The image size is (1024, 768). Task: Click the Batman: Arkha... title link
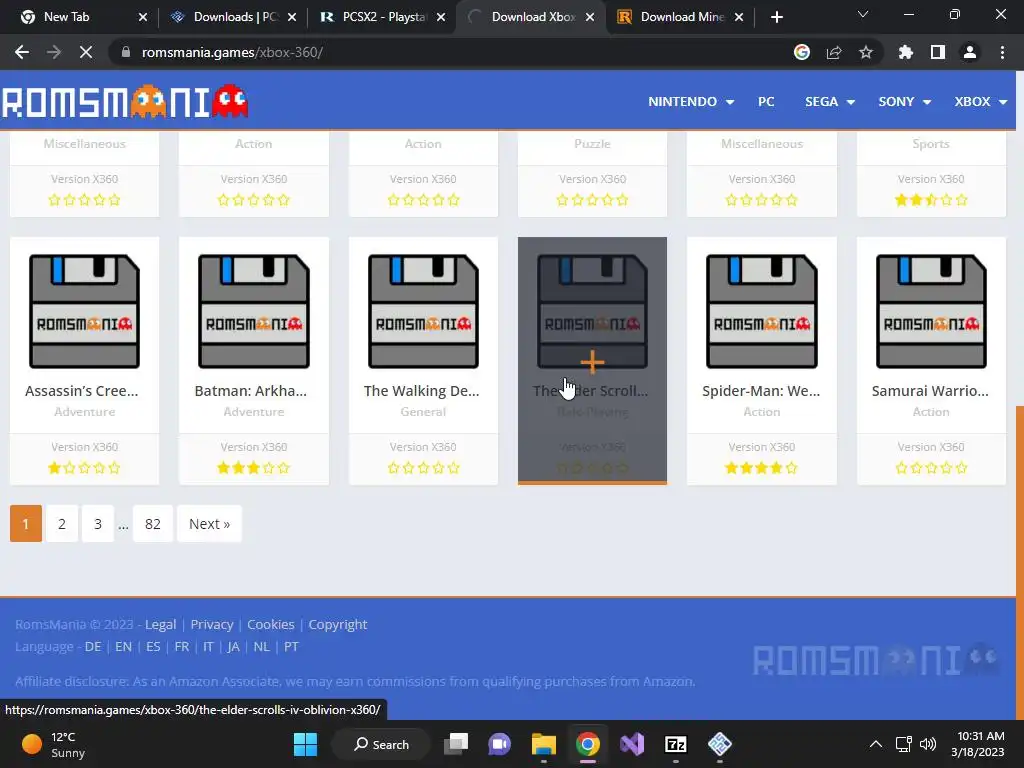coord(251,391)
